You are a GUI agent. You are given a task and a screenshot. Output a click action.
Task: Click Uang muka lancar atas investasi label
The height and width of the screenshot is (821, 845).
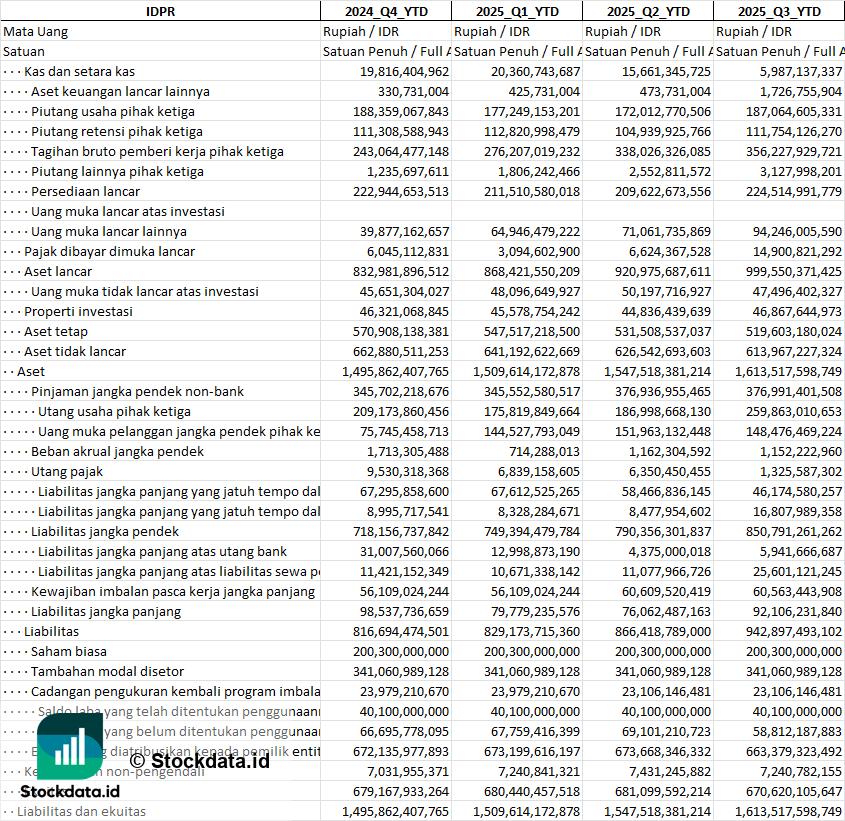pos(128,211)
